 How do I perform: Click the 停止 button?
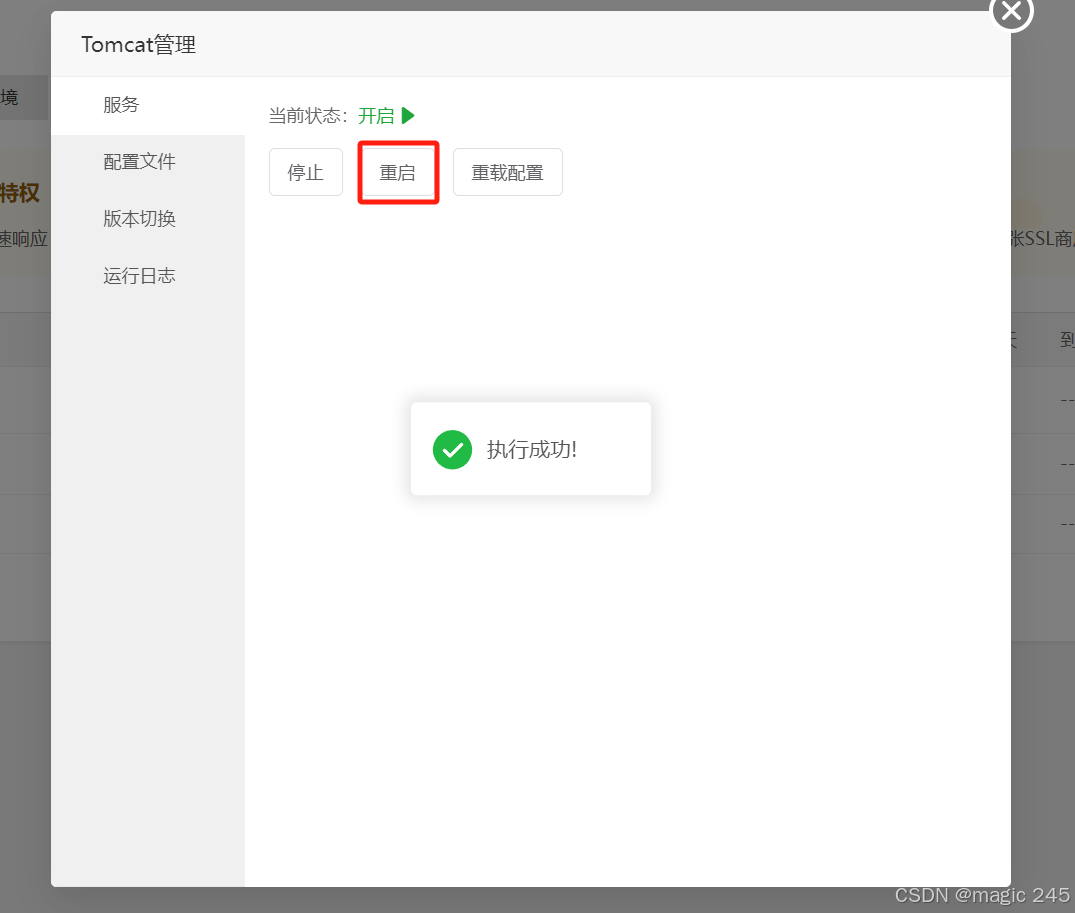(x=306, y=172)
